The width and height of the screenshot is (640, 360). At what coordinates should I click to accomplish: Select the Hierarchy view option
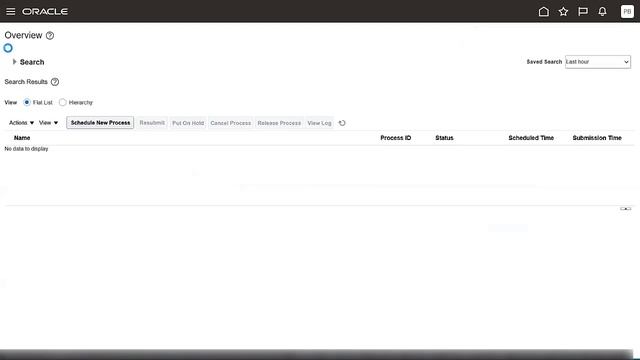point(62,102)
